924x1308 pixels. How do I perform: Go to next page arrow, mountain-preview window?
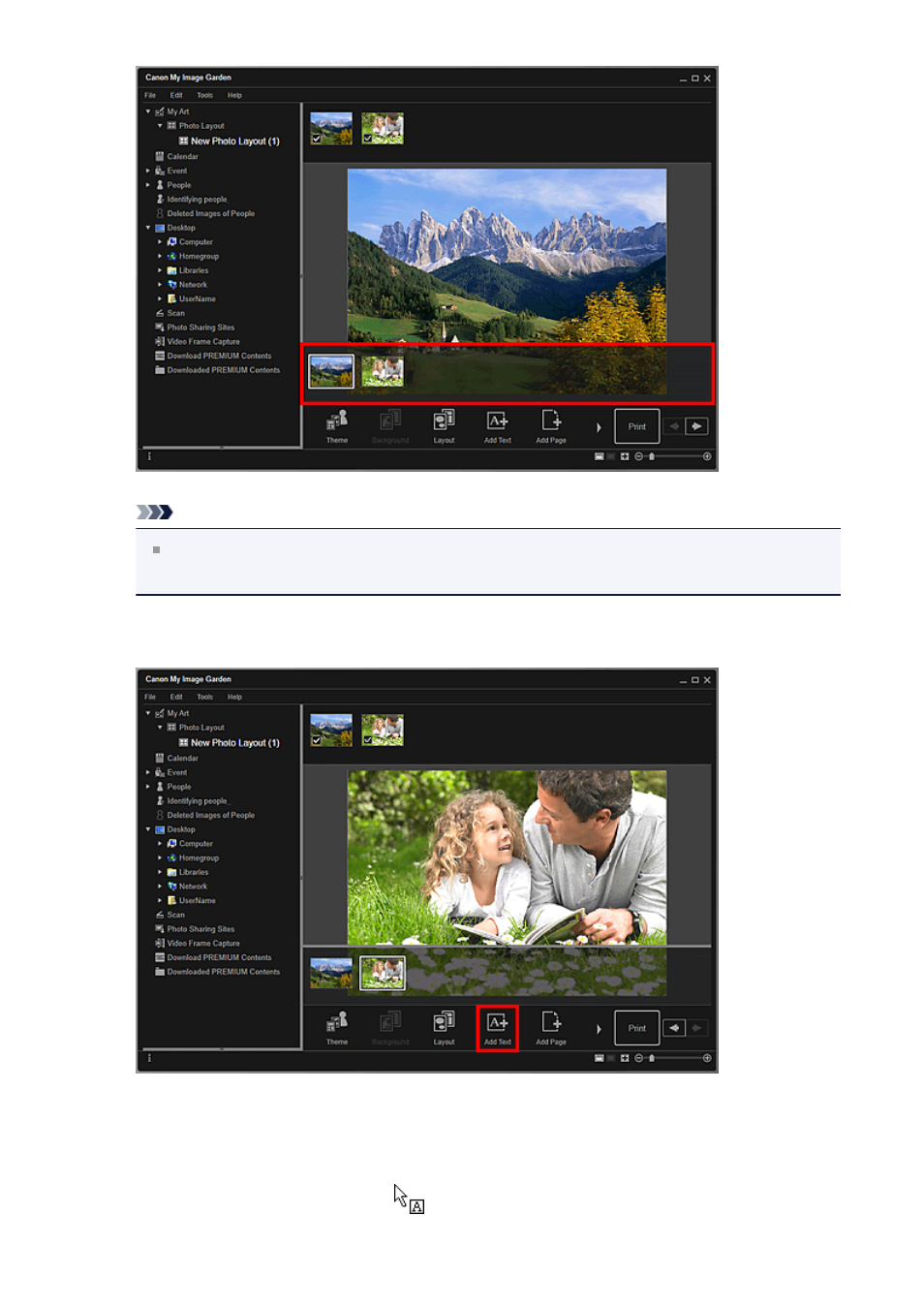pos(696,426)
